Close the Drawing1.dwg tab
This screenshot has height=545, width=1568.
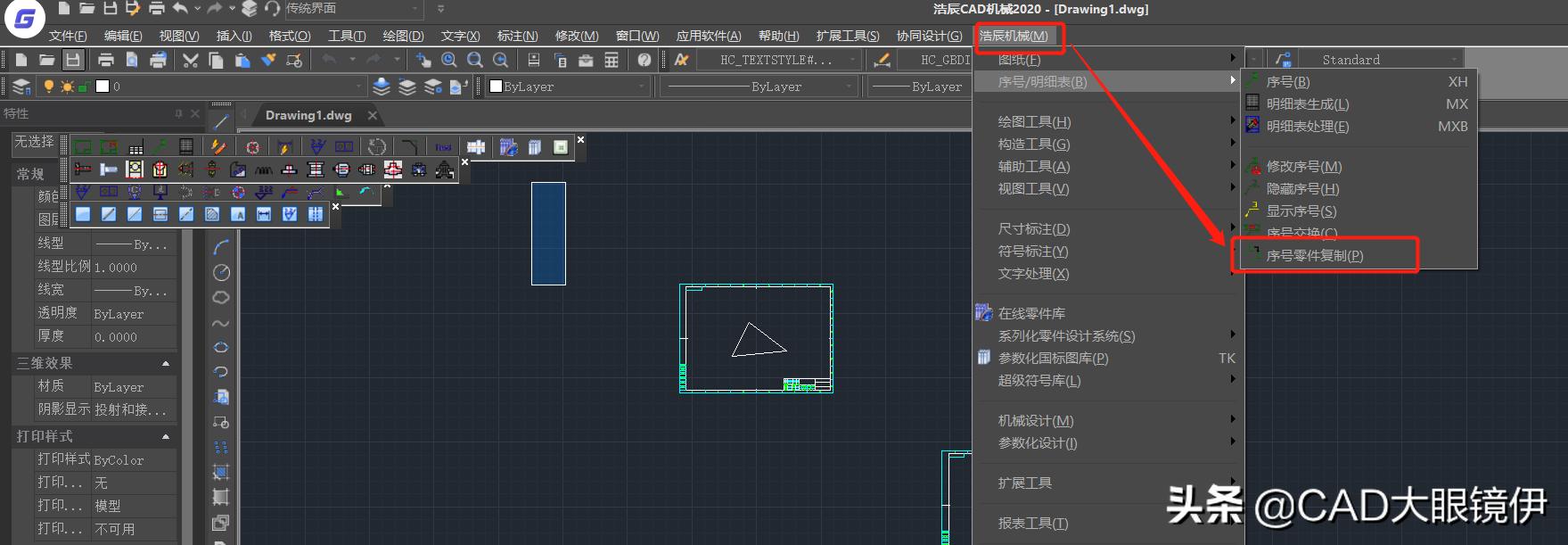click(x=373, y=115)
